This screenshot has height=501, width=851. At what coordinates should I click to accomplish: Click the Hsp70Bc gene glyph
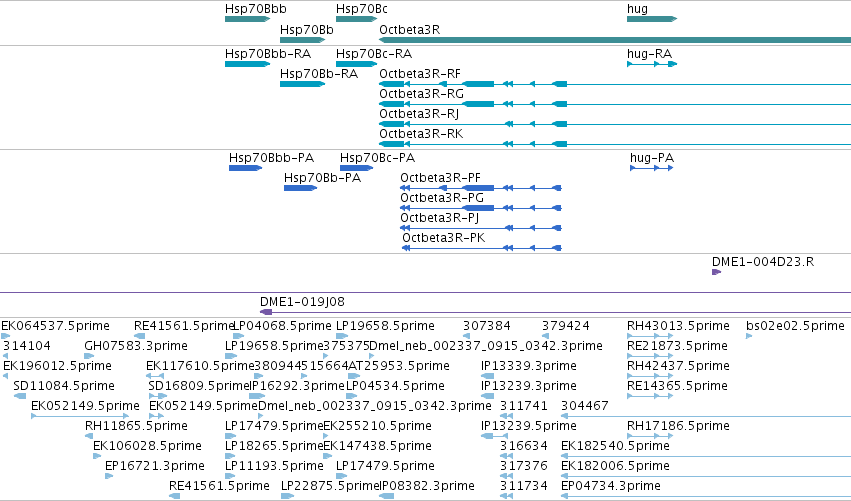click(357, 19)
